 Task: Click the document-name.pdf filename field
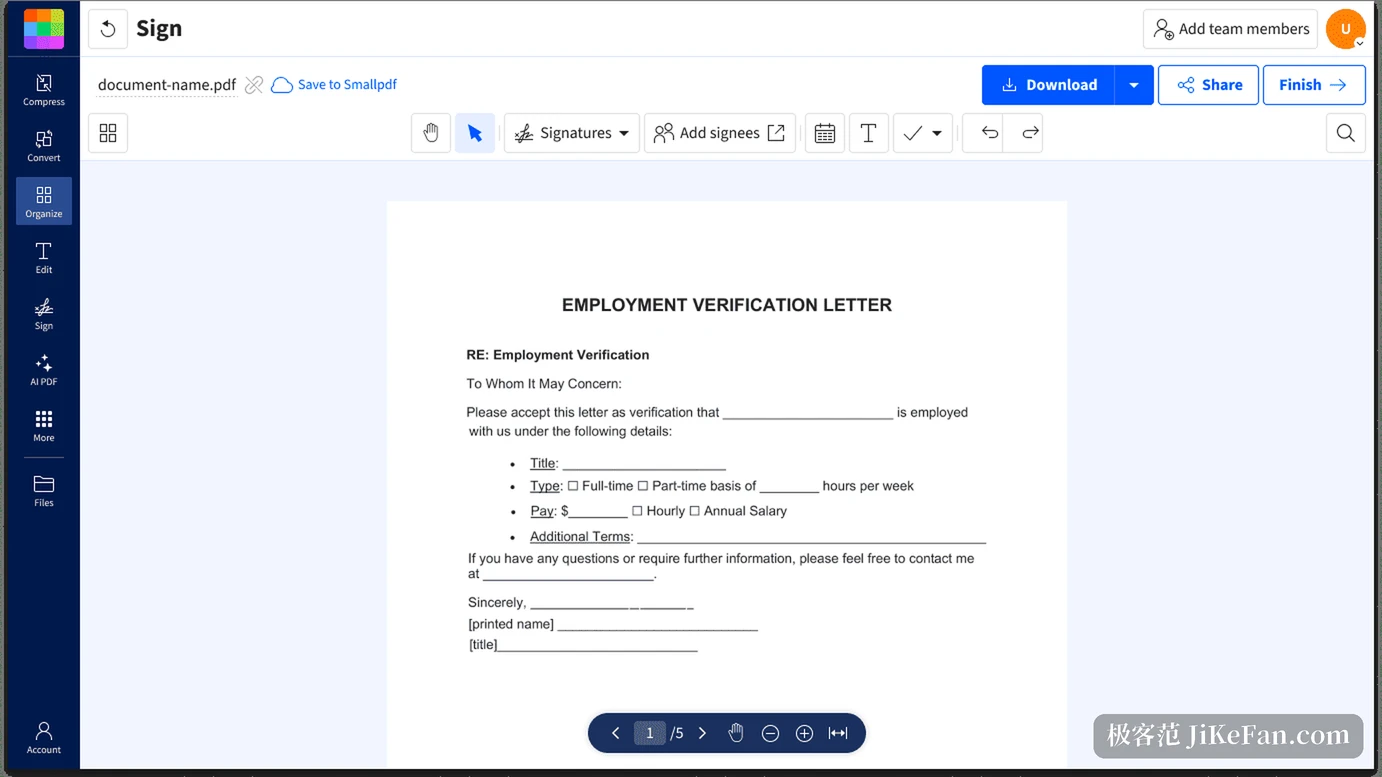click(167, 85)
